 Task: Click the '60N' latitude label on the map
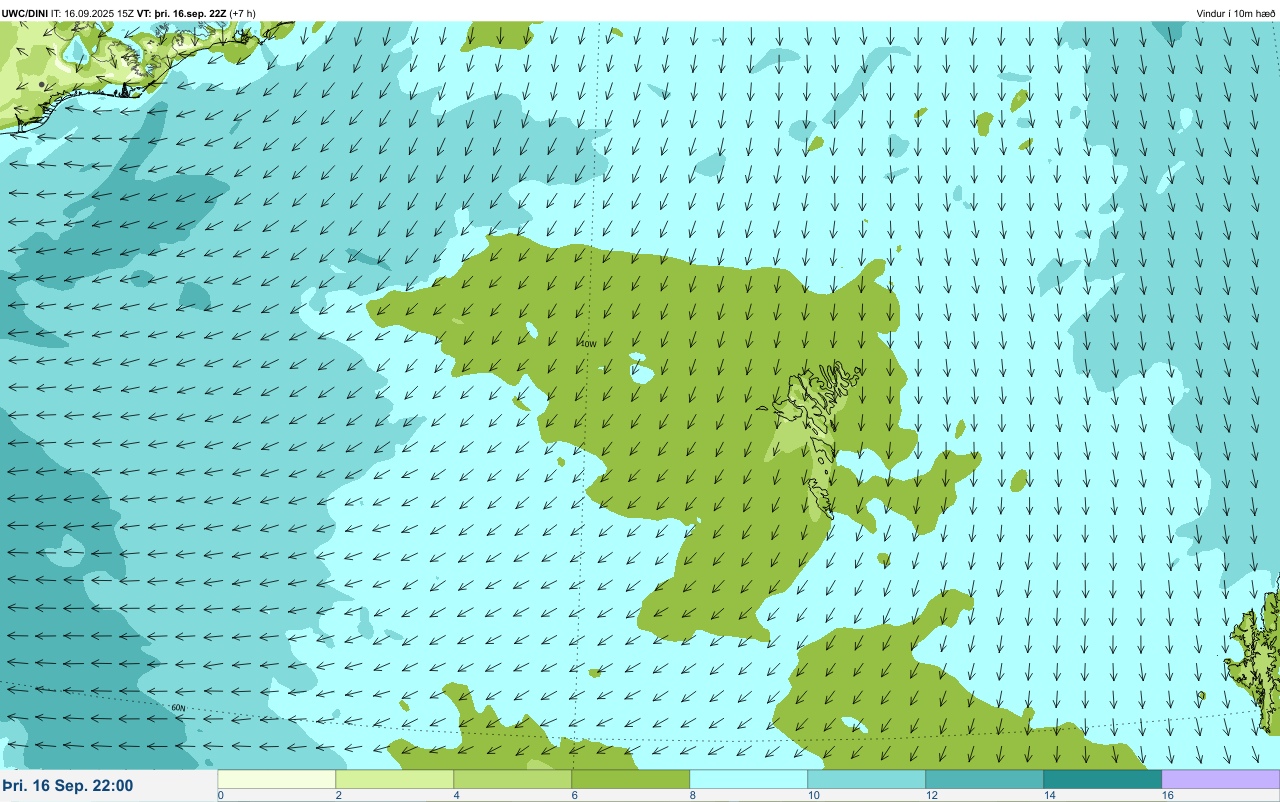coord(179,708)
